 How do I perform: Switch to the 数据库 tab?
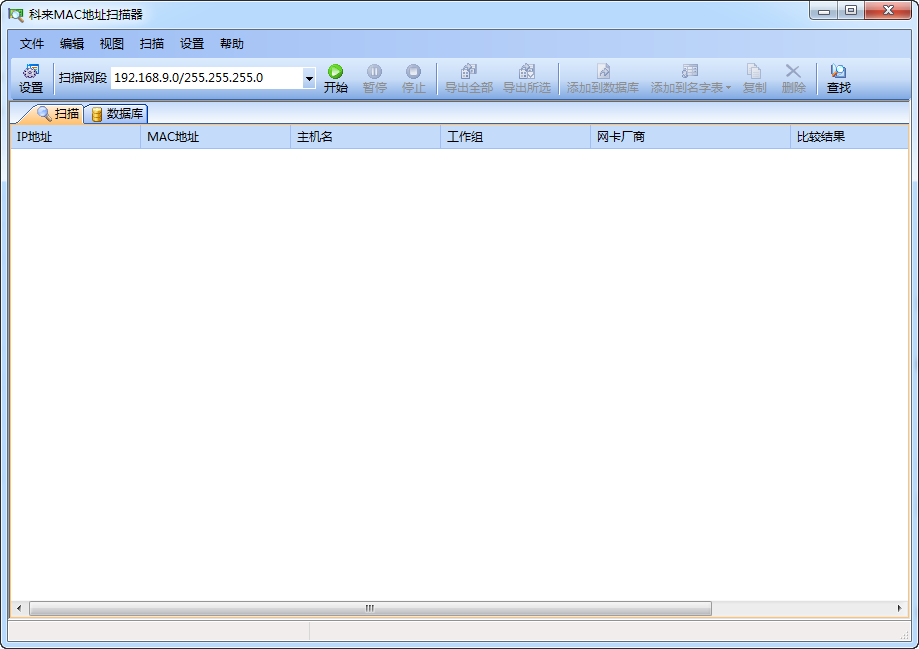117,113
